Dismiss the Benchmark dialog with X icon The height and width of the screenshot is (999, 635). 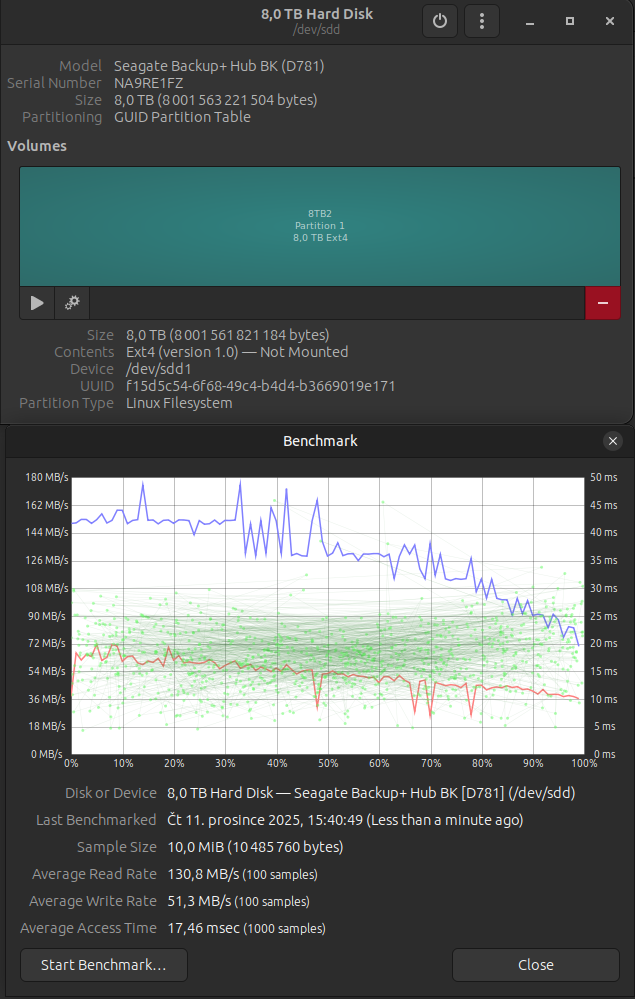(x=613, y=441)
